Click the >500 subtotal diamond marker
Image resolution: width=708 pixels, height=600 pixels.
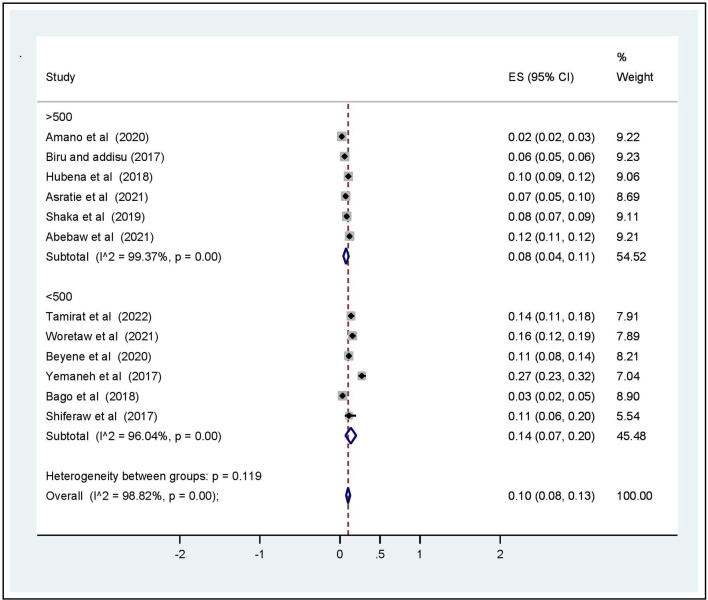point(346,256)
